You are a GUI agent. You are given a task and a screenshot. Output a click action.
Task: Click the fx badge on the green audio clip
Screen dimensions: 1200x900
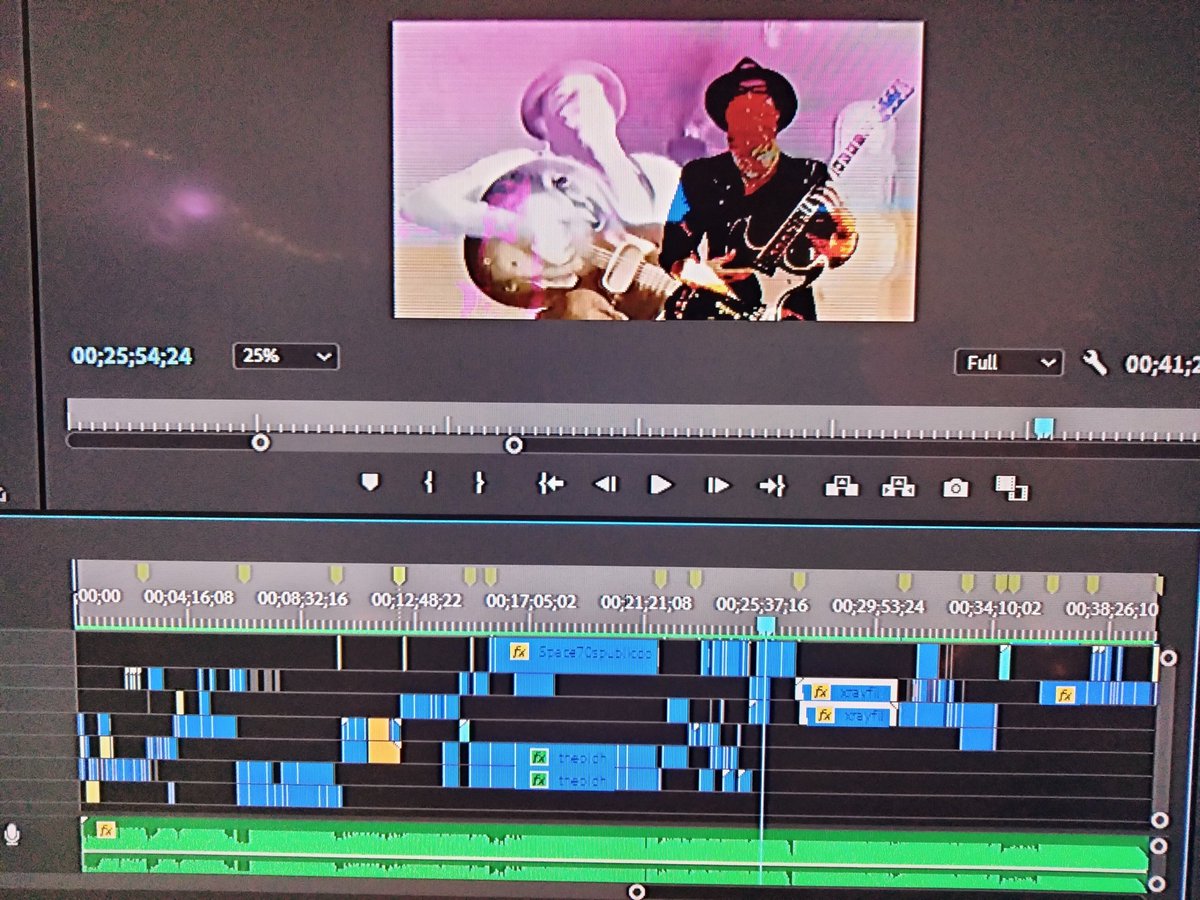pos(106,830)
